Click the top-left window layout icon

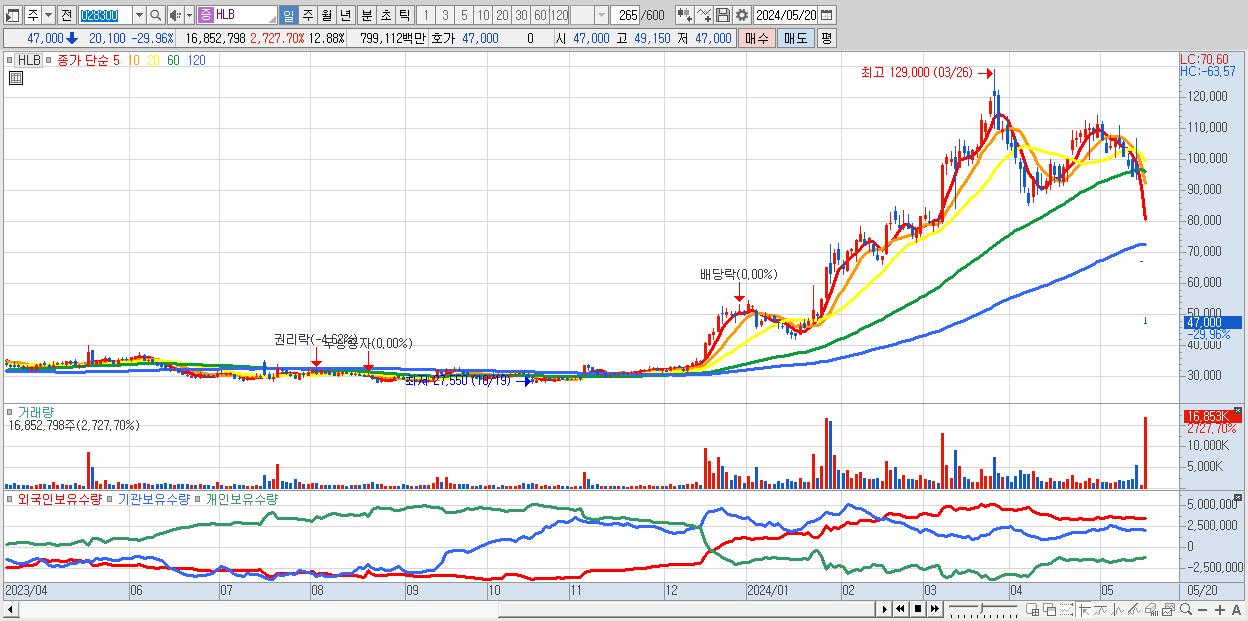pos(12,15)
